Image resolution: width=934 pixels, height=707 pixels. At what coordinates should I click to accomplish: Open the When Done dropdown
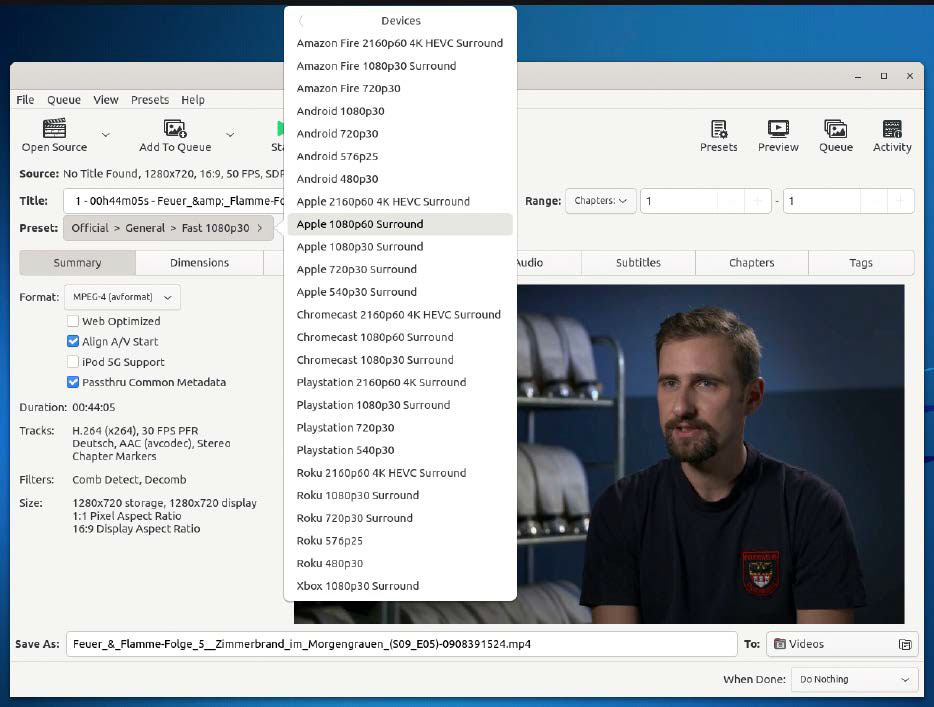pos(853,679)
